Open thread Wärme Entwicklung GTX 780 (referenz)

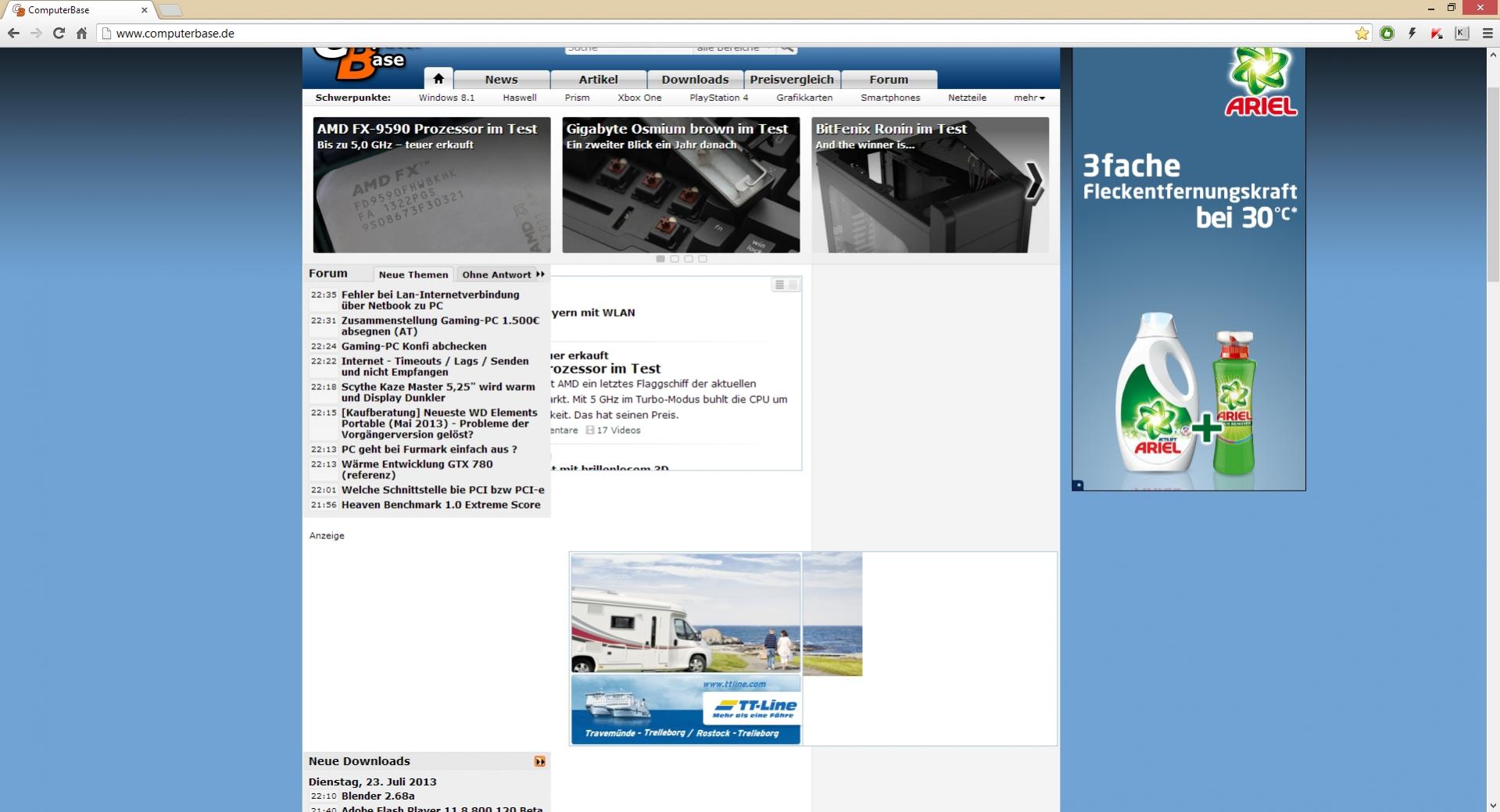point(417,470)
